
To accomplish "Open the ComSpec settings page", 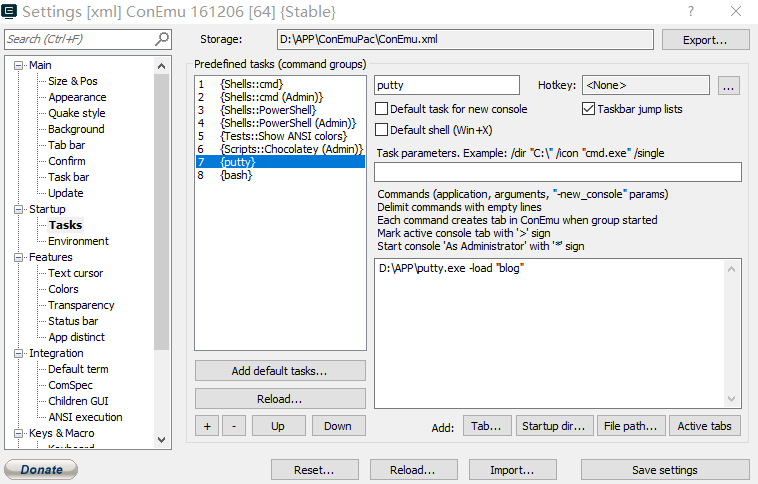I will [x=70, y=385].
